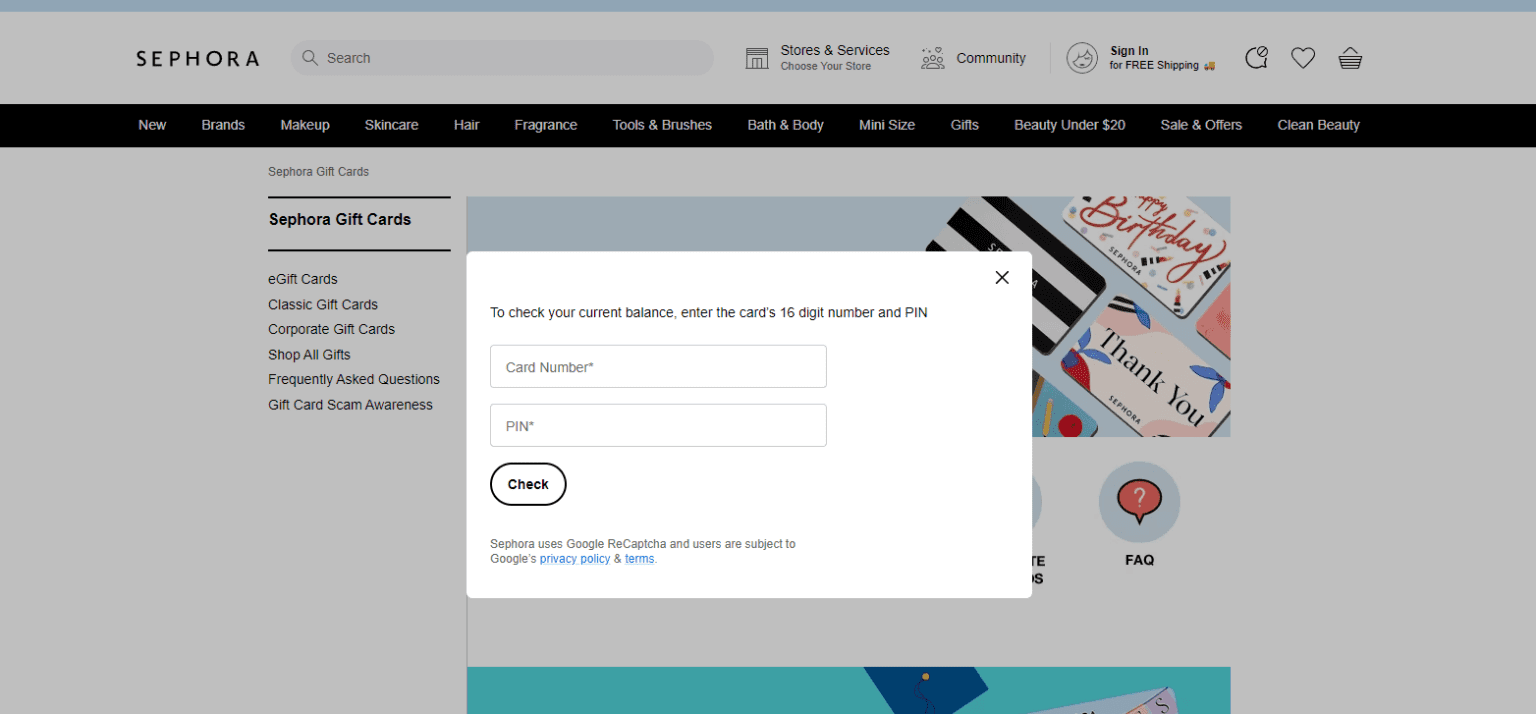
Task: Open the Loves heart icon
Action: pyautogui.click(x=1302, y=58)
